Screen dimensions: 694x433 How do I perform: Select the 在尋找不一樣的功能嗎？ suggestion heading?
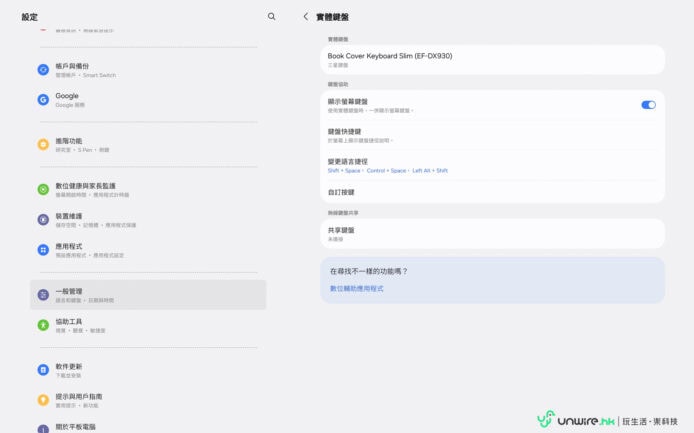[368, 271]
